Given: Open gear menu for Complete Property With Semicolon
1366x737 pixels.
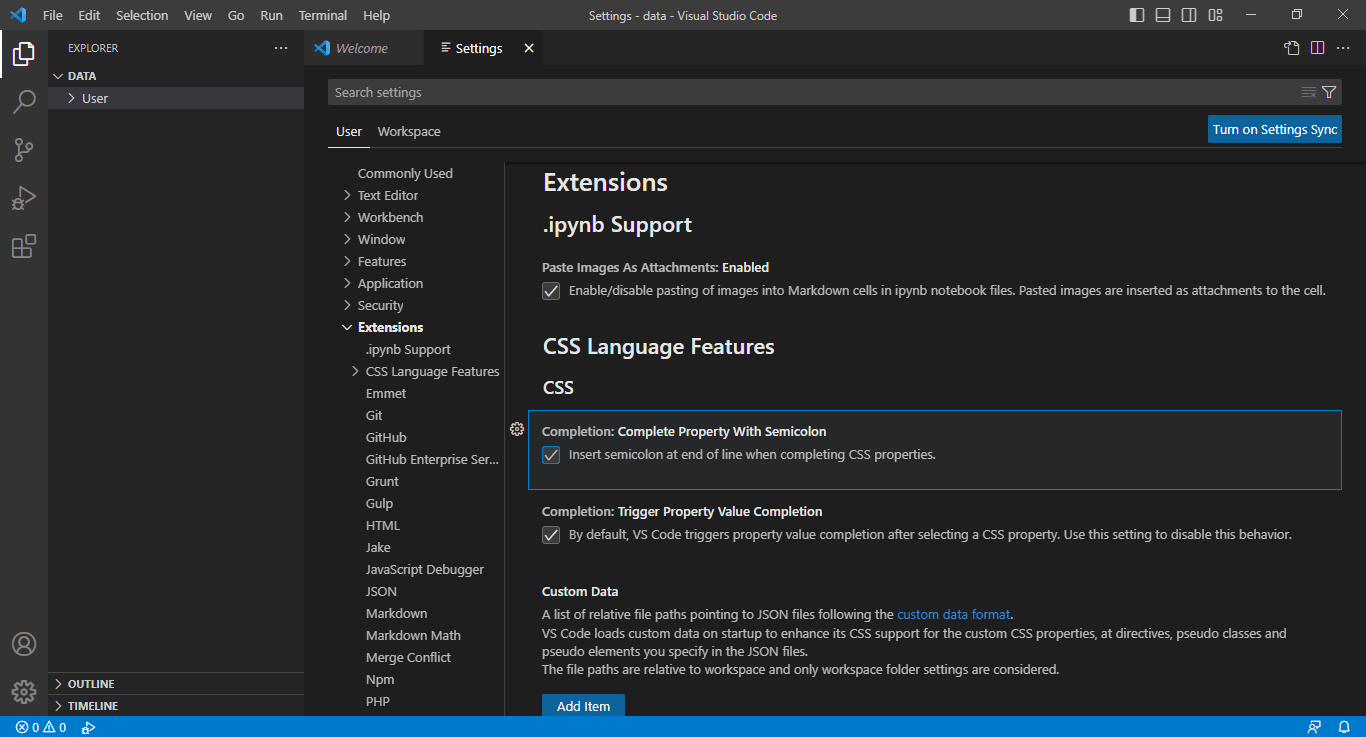Looking at the screenshot, I should tap(517, 429).
